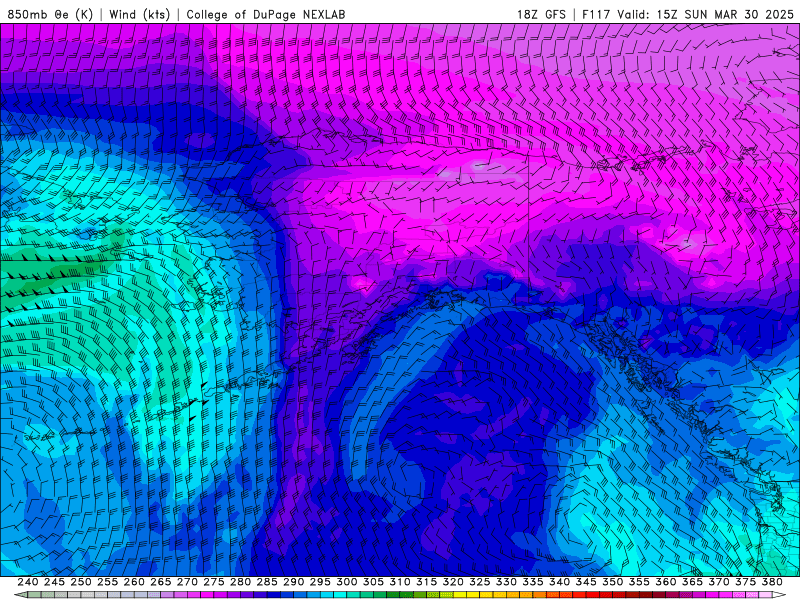This screenshot has width=800, height=600.
Task: Click the 345 colorbar scale value
Action: (586, 582)
